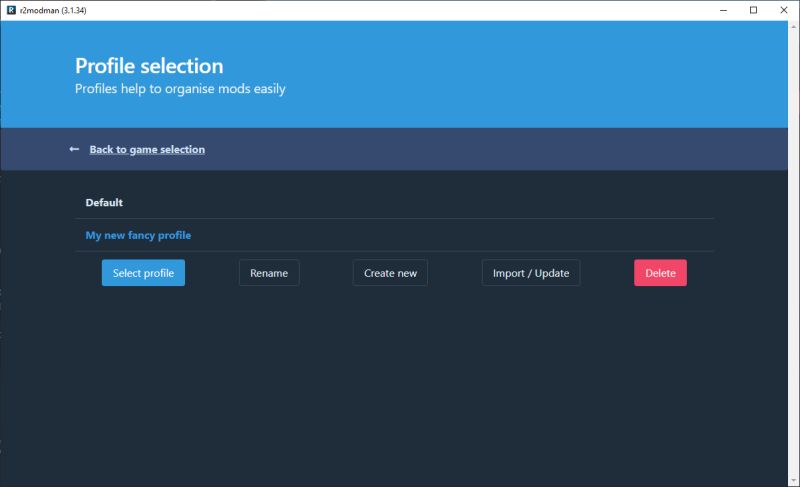Open the Import / Update option
Screen dimensions: 800x487
(531, 273)
